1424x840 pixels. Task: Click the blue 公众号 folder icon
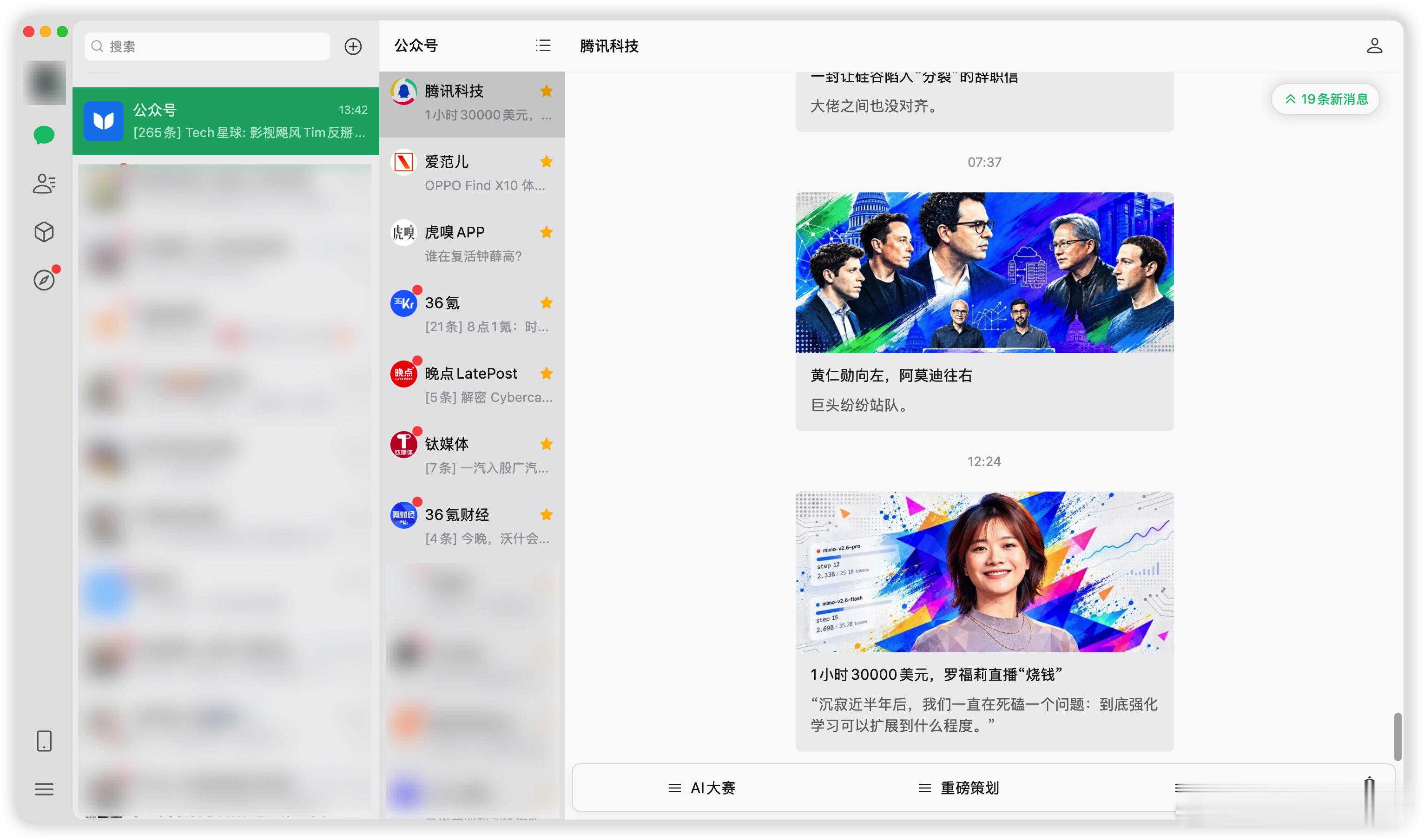104,121
